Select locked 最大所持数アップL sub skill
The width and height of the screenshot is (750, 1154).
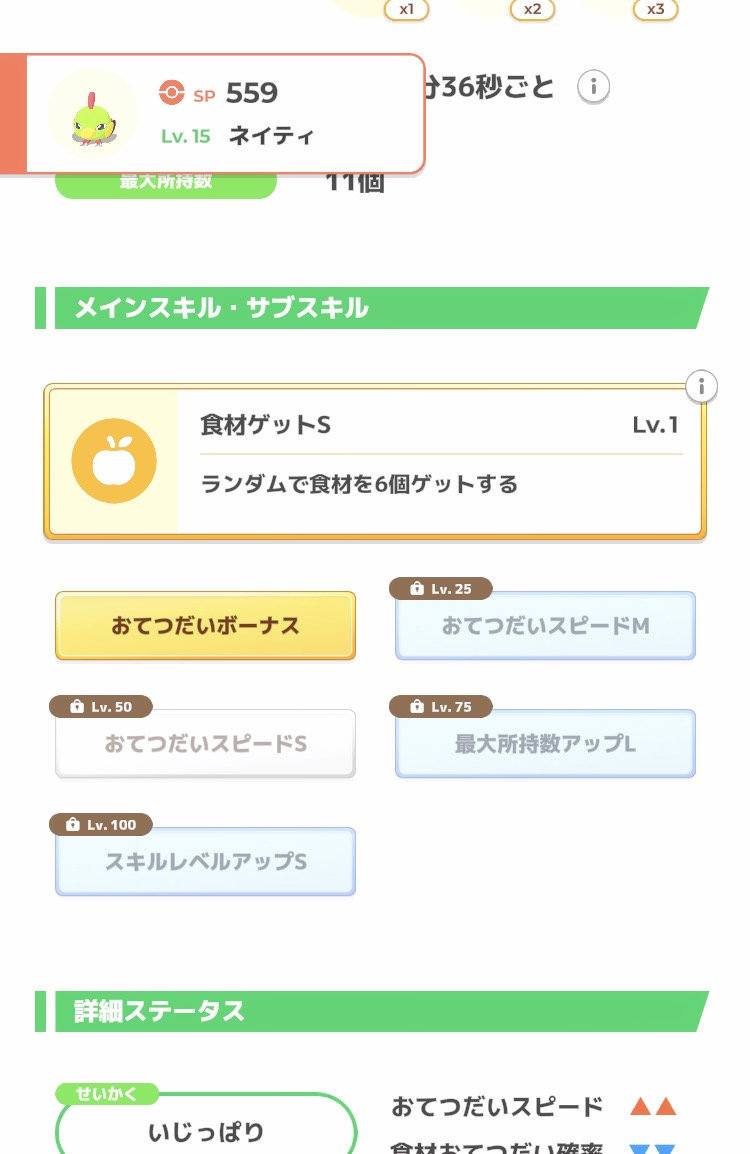coord(545,744)
